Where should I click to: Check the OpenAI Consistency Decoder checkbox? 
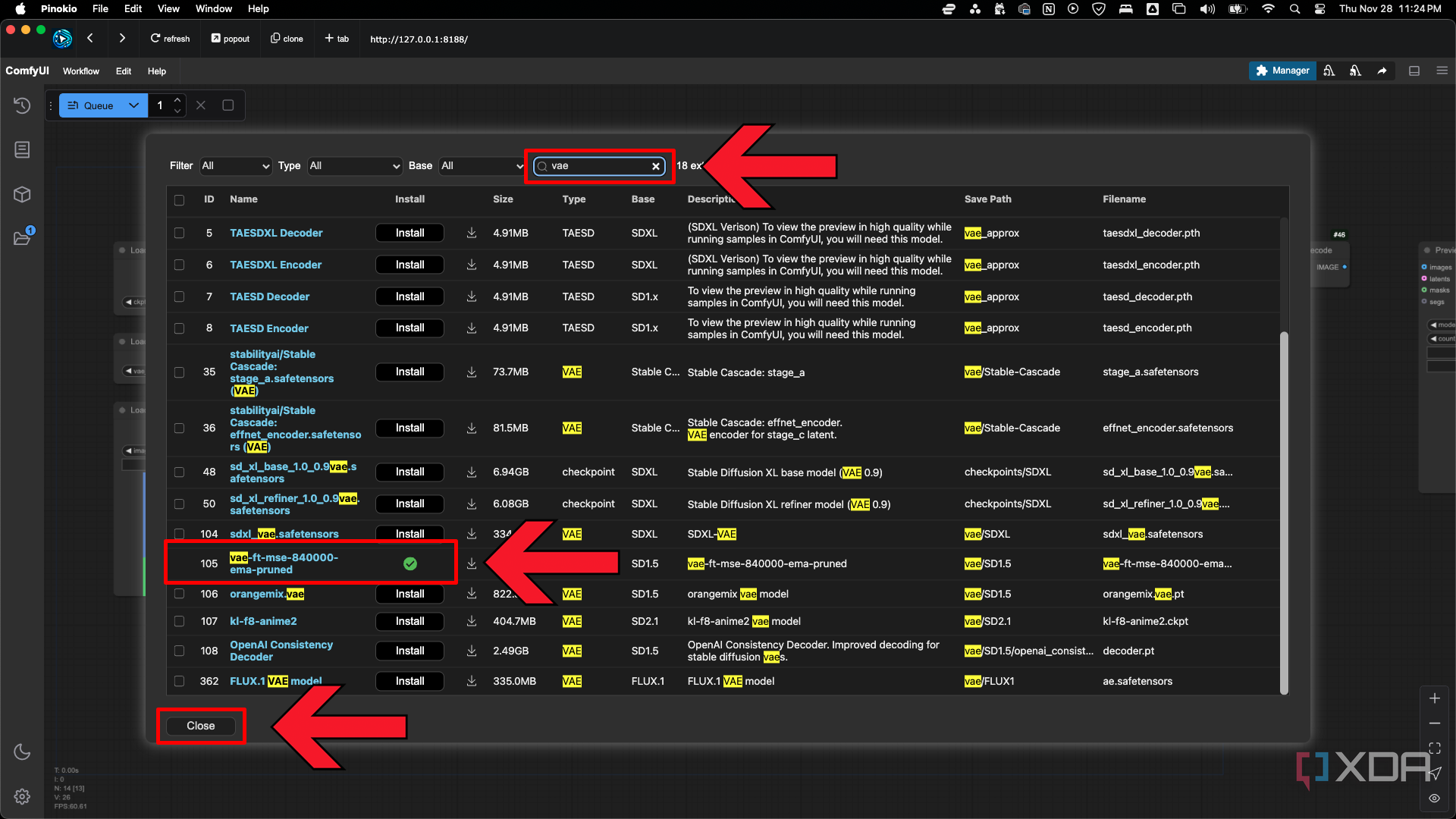pos(179,651)
